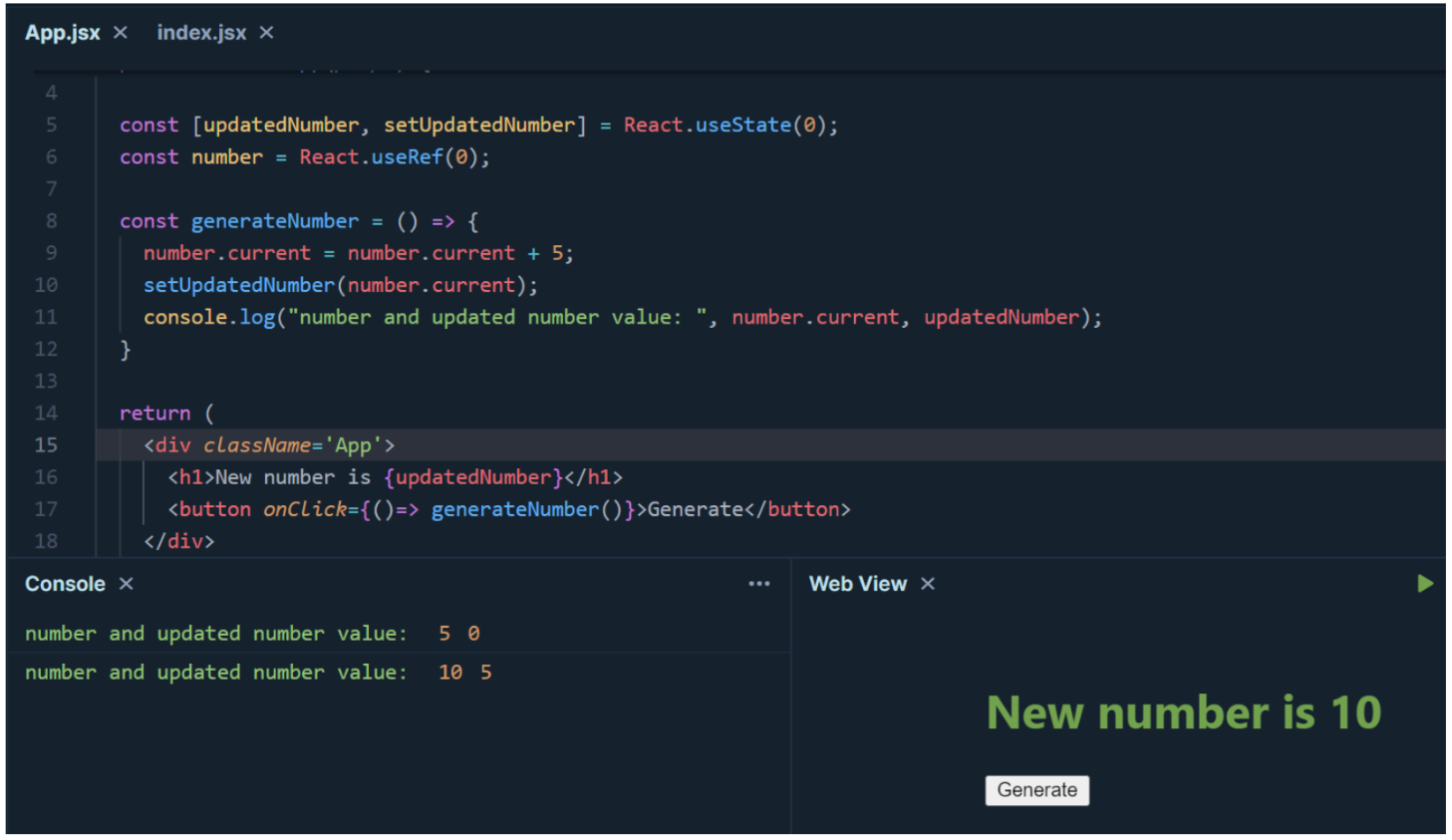Viewport: 1452px width, 840px height.
Task: Close the App.jsx tab
Action: [x=120, y=33]
